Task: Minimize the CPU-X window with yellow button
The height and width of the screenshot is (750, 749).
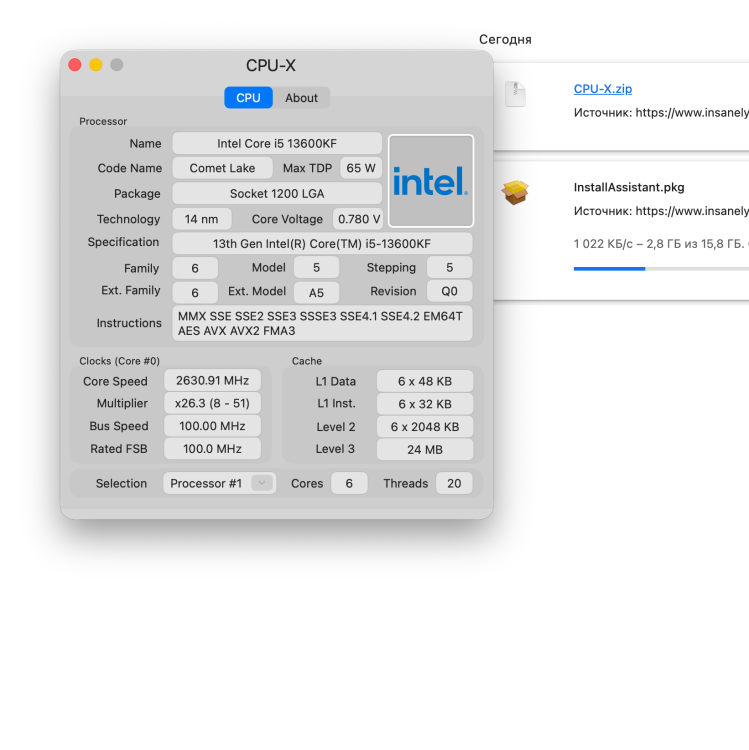Action: (x=96, y=65)
